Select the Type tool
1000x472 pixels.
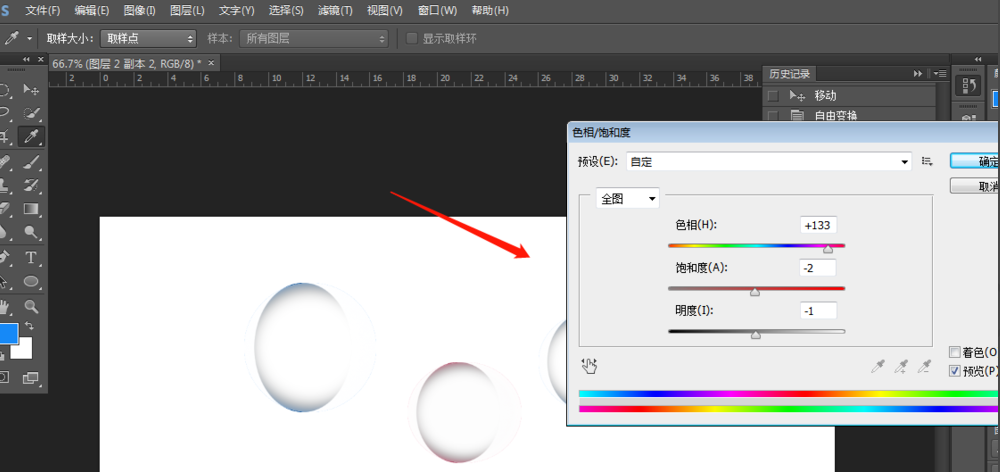coord(31,258)
